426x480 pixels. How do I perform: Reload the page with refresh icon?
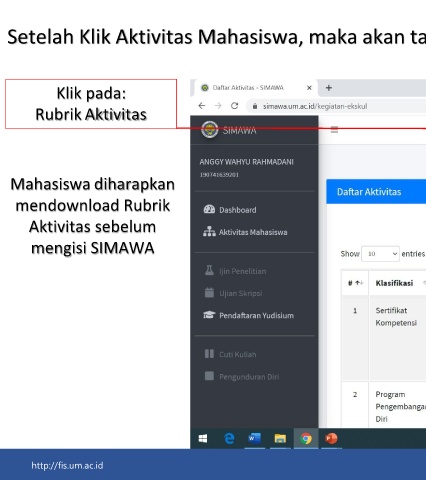(x=235, y=106)
